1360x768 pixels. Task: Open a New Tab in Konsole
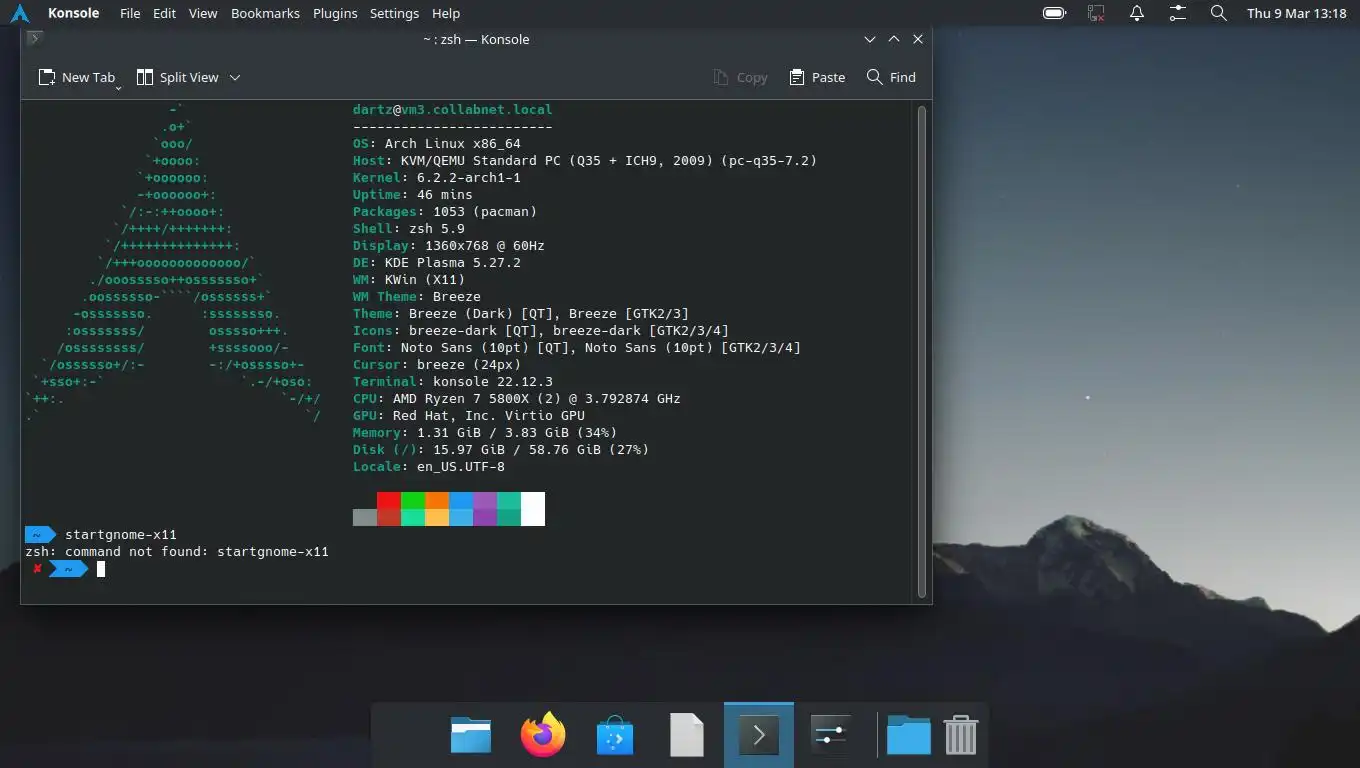[x=76, y=77]
